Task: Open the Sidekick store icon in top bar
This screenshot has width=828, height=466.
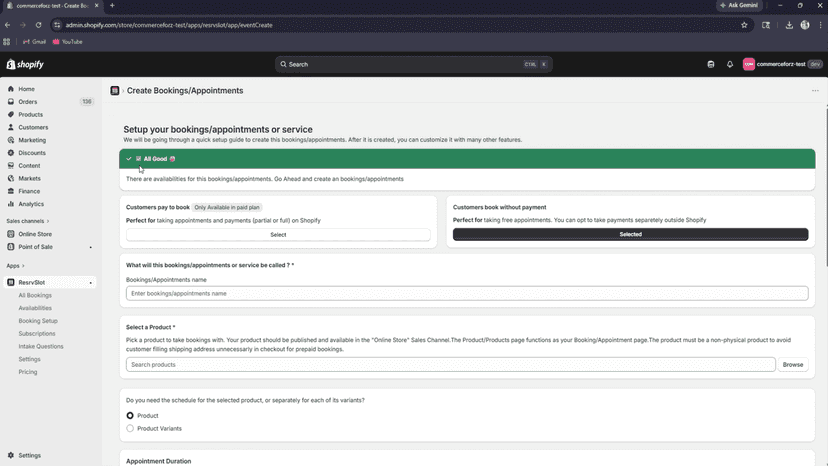Action: pyautogui.click(x=711, y=64)
